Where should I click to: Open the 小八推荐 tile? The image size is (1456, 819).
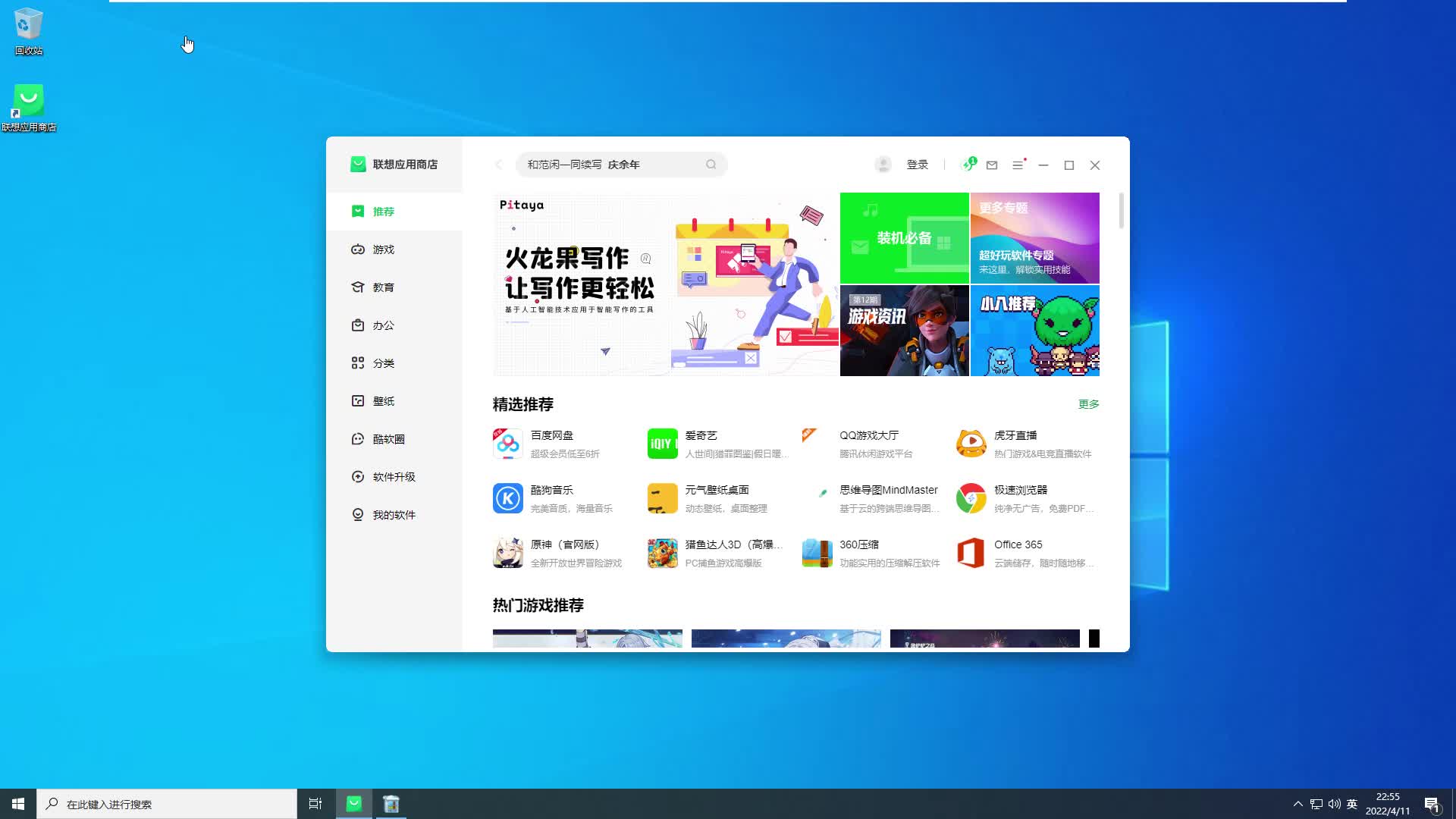tap(1035, 331)
